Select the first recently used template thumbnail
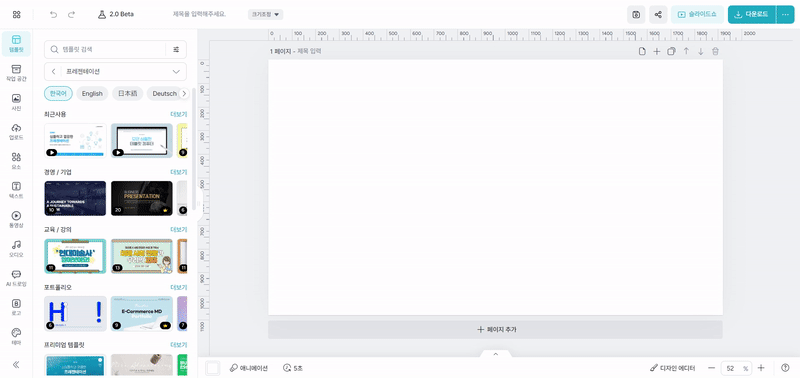This screenshot has width=800, height=378. pyautogui.click(x=76, y=140)
